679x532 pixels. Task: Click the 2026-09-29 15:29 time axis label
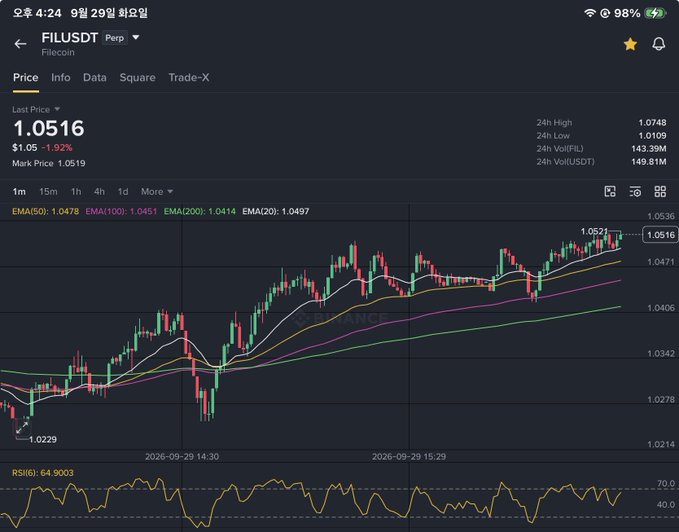[x=409, y=456]
